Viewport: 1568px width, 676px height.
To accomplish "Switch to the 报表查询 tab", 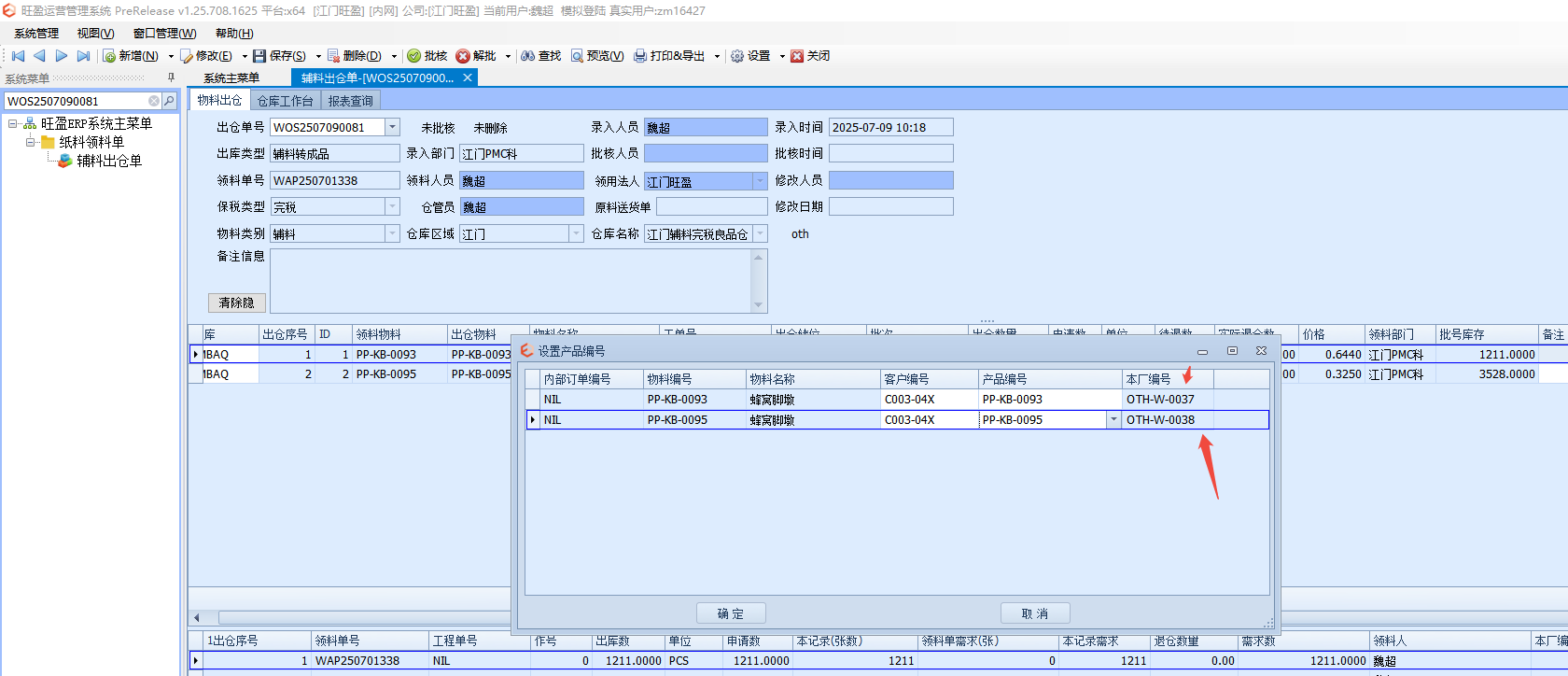I will tap(350, 101).
